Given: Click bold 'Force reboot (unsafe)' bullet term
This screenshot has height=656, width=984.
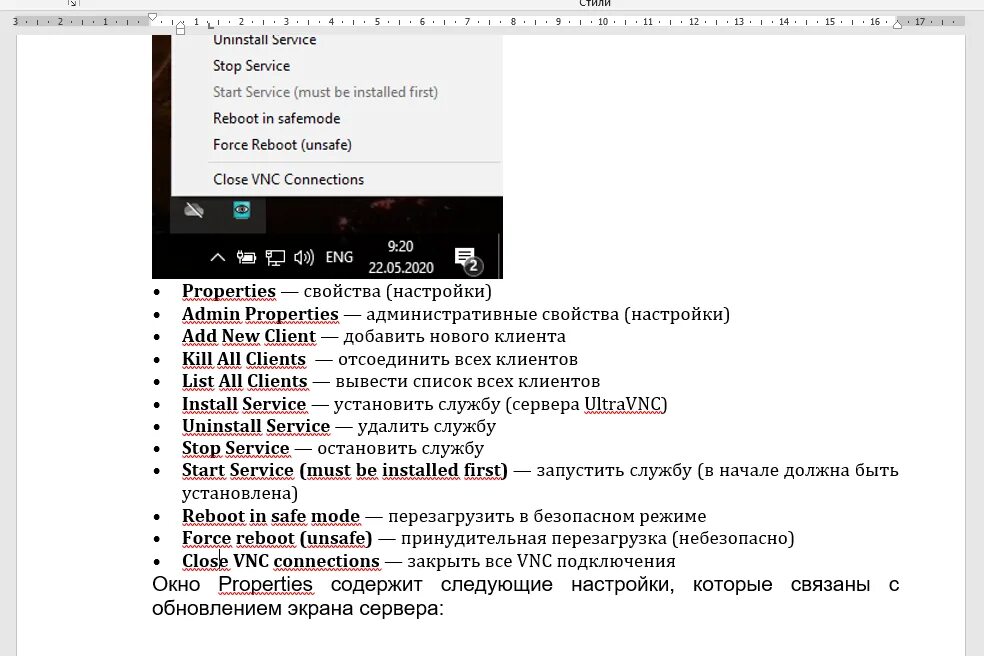Looking at the screenshot, I should click(x=277, y=538).
